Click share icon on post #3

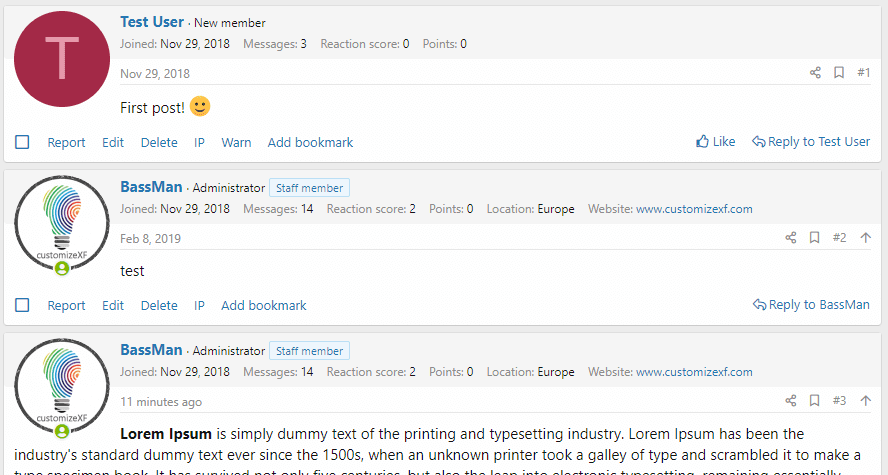coord(791,401)
